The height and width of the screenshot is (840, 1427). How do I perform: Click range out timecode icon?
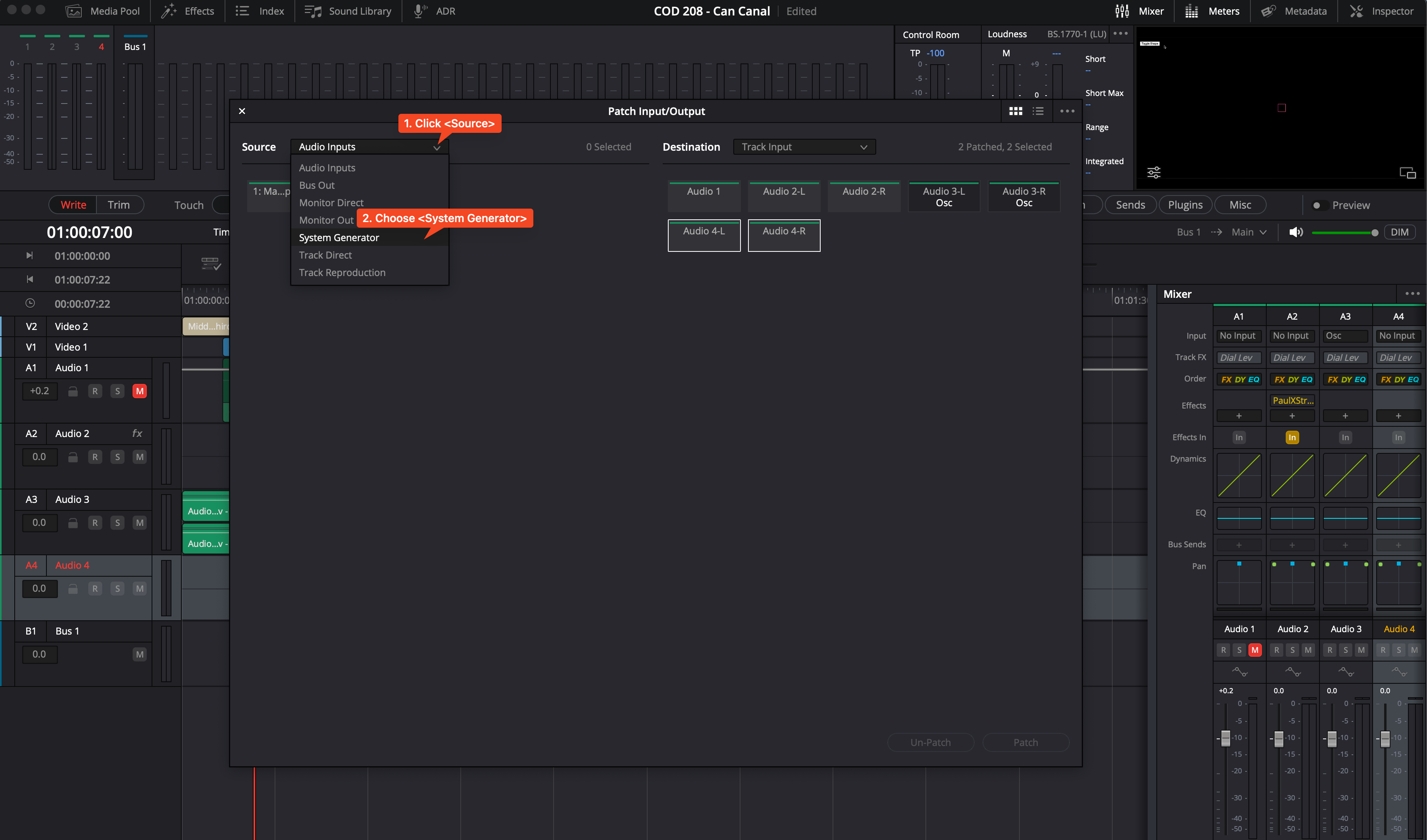[29, 279]
